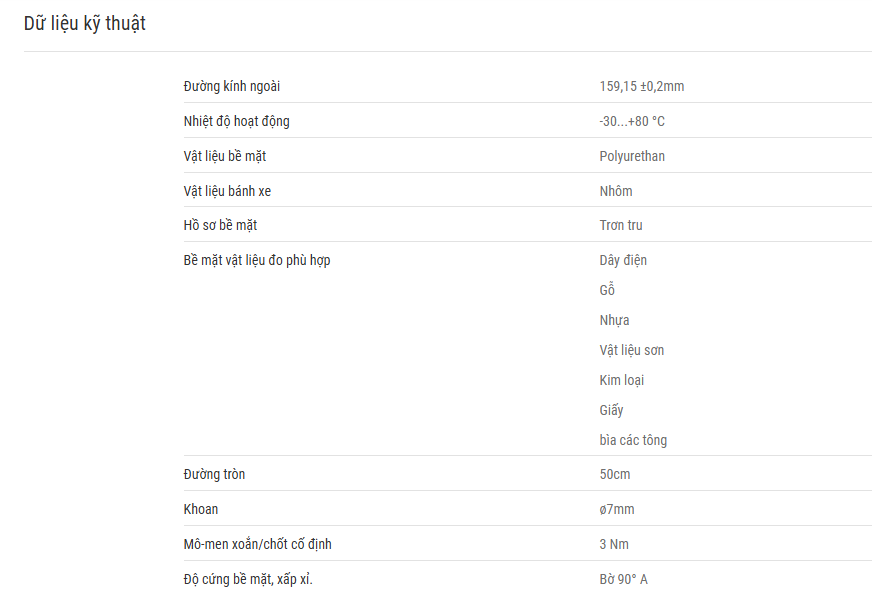Image resolution: width=872 pixels, height=612 pixels.
Task: Select the 'Đường kính ngoài' label
Action: tap(232, 86)
